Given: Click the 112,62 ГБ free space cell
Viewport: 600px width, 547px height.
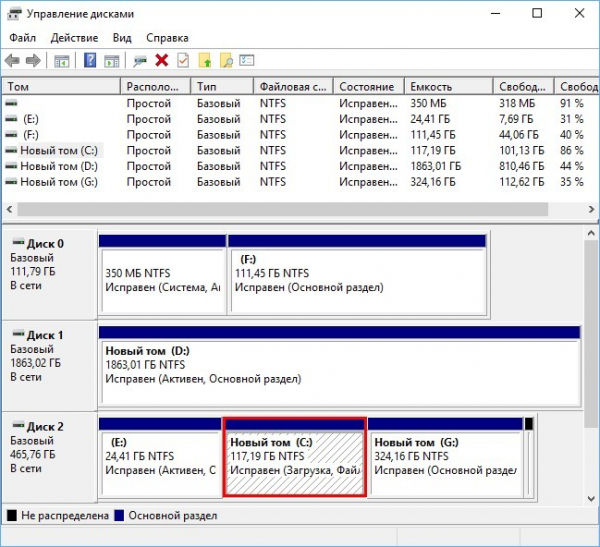Looking at the screenshot, I should [521, 182].
